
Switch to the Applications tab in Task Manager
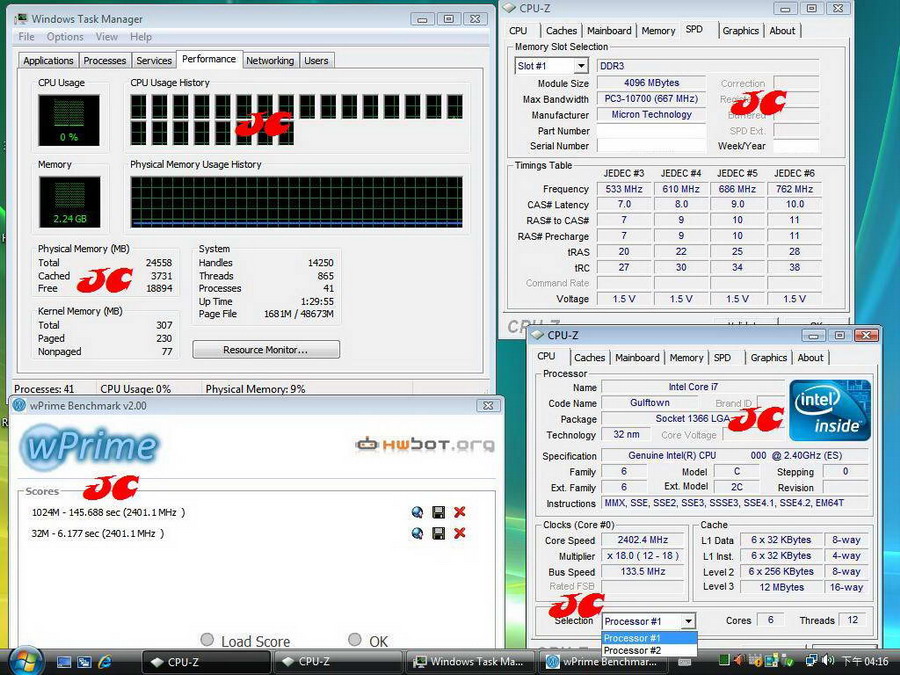(48, 60)
